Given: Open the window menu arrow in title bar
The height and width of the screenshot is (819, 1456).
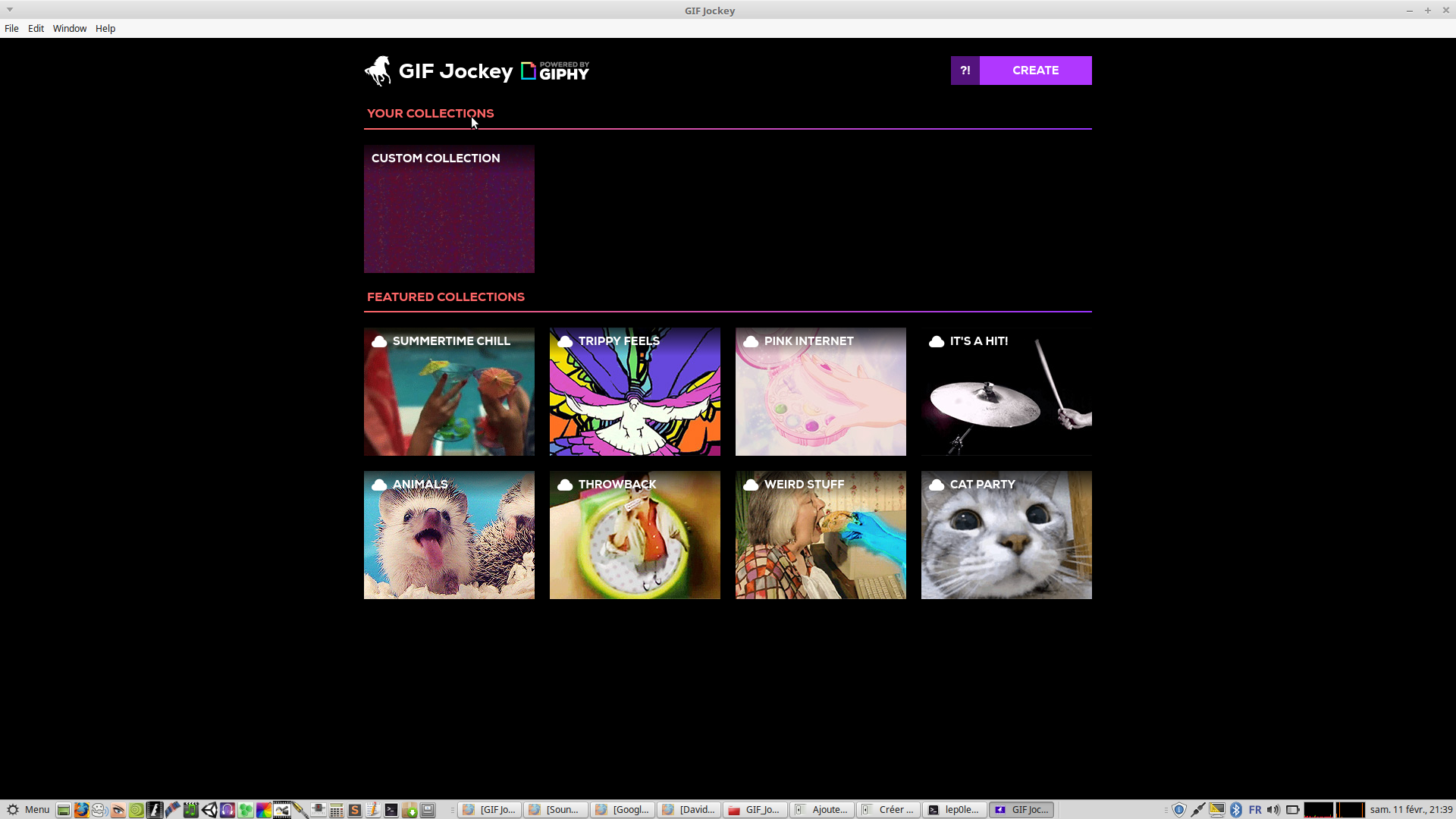Looking at the screenshot, I should [10, 10].
